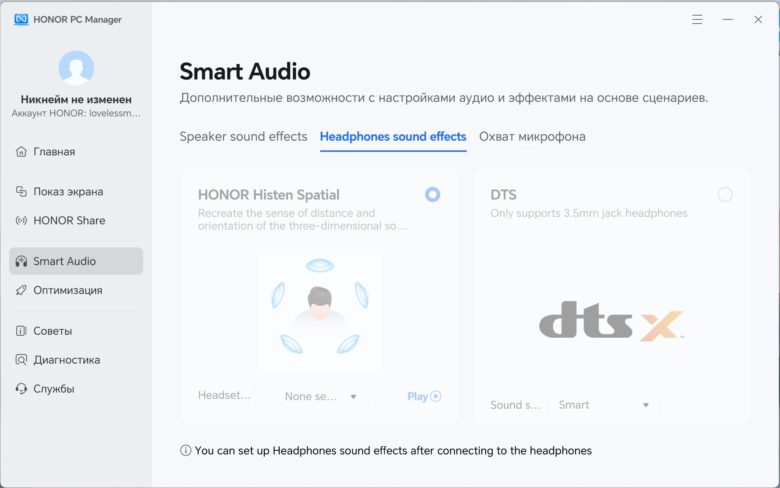
Task: Click the Никнейм не изменен nickname
Action: 76,99
